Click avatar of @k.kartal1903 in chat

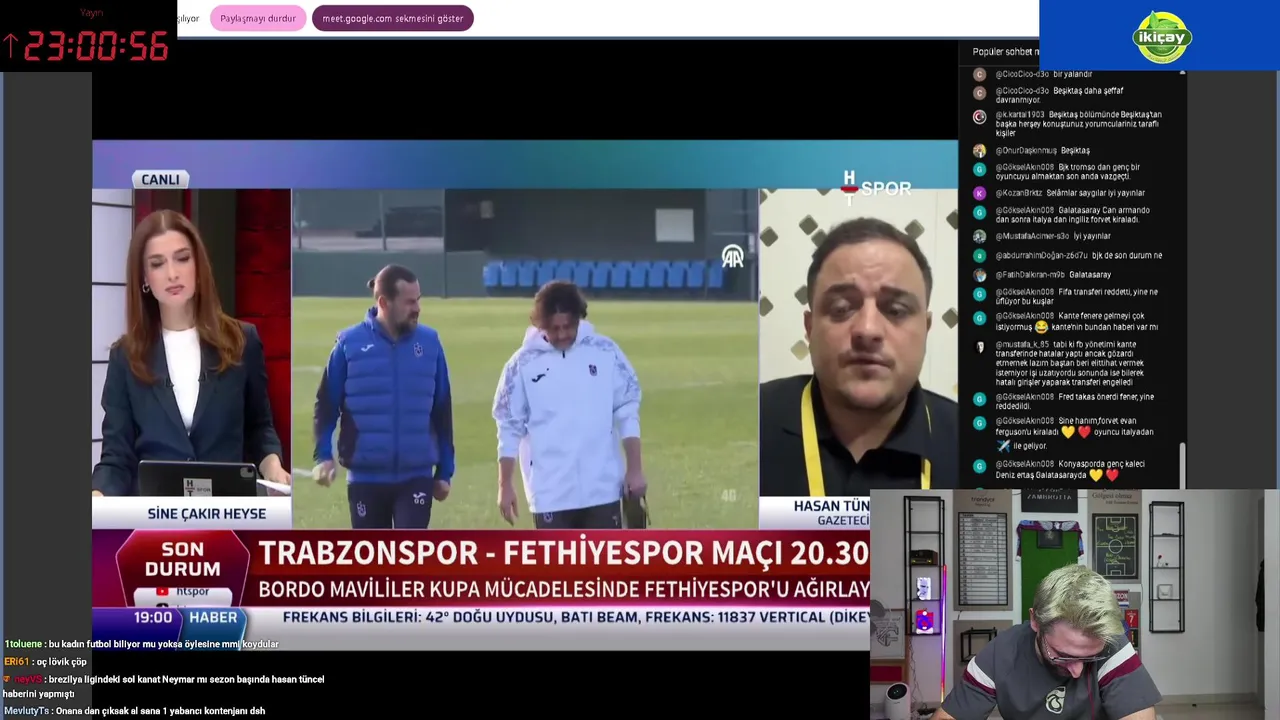pyautogui.click(x=979, y=117)
